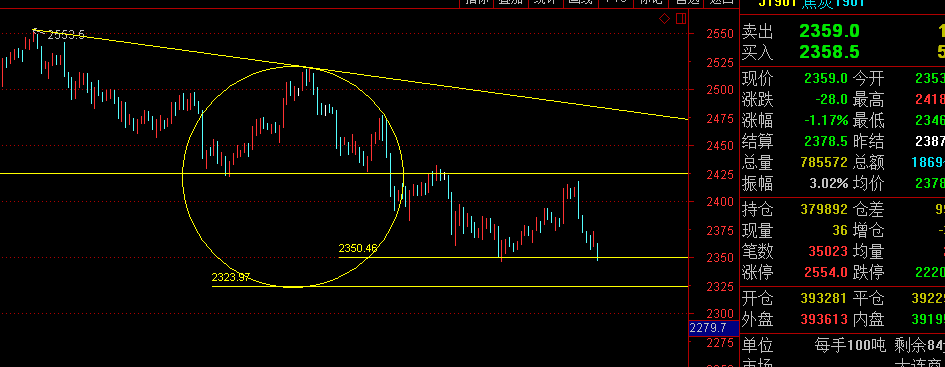945x367 pixels.
Task: Click the 卖出 price value 2359.0
Action: tap(829, 31)
